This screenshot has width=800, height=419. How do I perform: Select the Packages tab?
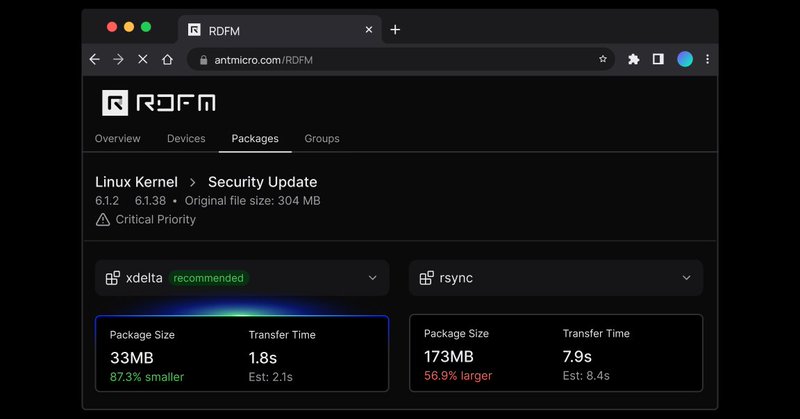(255, 139)
